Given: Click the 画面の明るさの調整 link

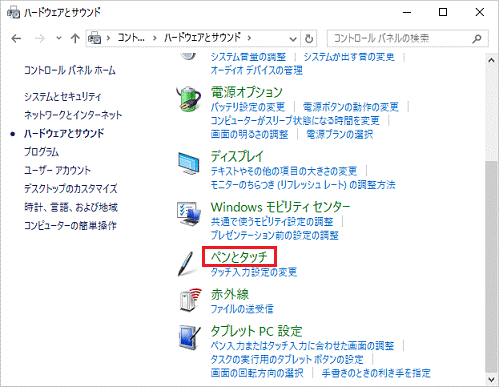Looking at the screenshot, I should pos(249,134).
